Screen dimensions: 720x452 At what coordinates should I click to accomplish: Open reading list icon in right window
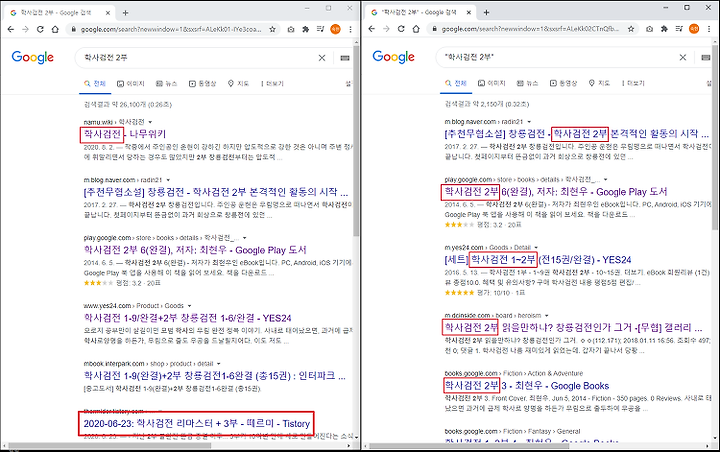(679, 28)
